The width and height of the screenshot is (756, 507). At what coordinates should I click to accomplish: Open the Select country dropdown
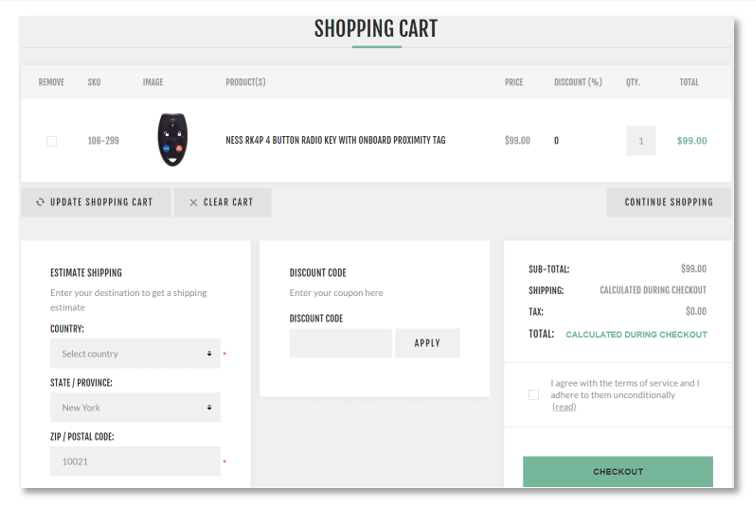point(135,354)
